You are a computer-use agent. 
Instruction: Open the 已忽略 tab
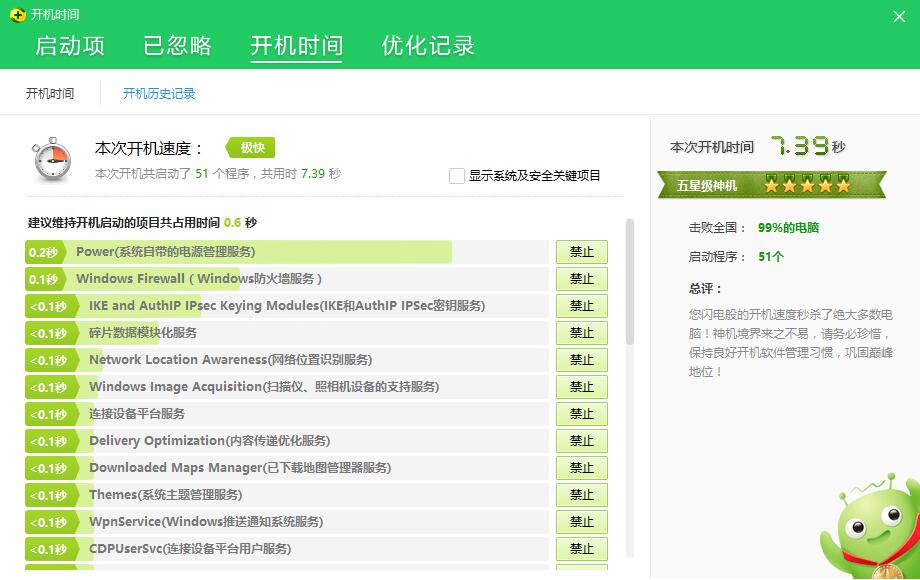click(x=177, y=46)
